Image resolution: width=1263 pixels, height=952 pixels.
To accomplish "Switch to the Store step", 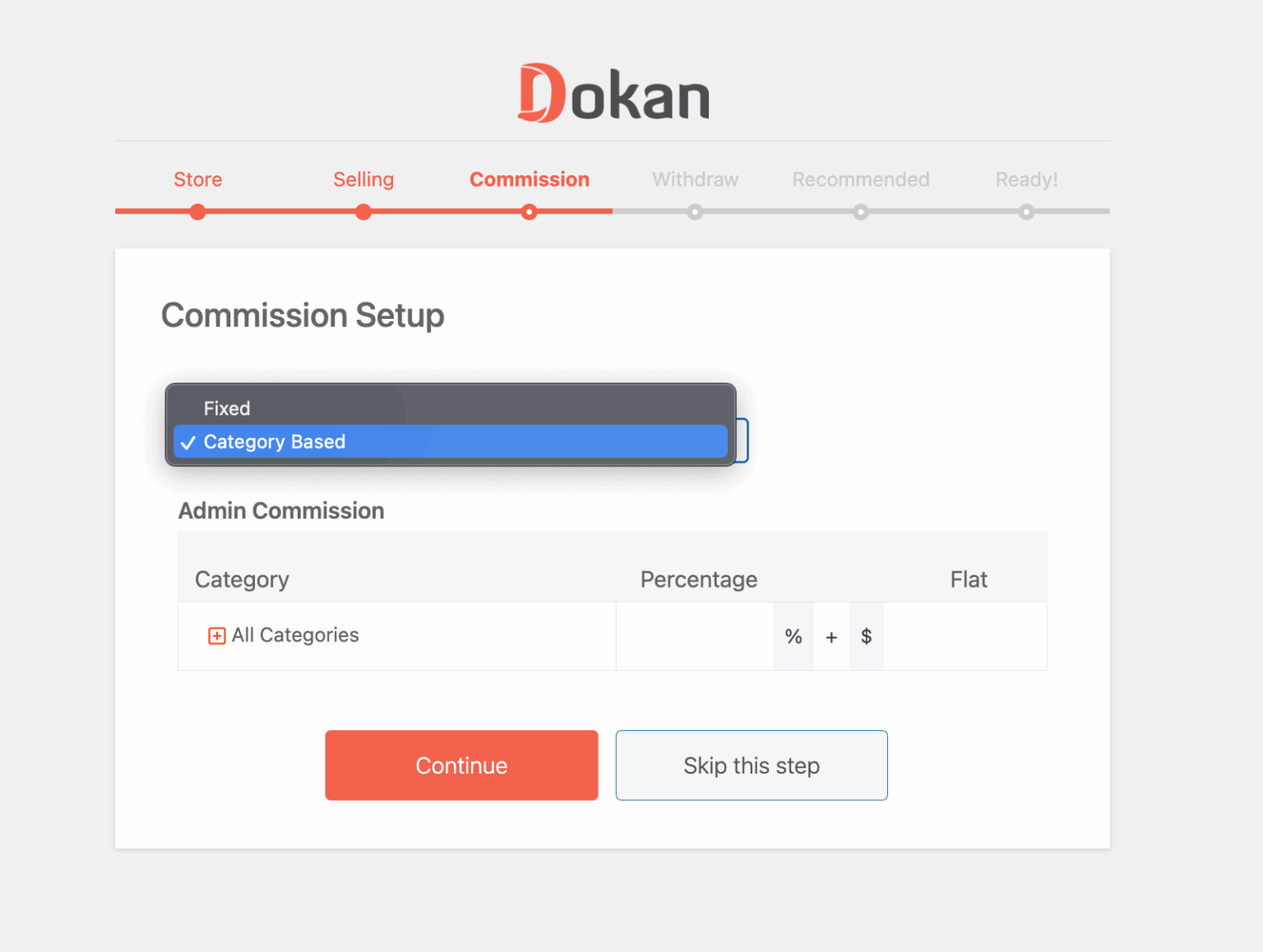I will 197,179.
